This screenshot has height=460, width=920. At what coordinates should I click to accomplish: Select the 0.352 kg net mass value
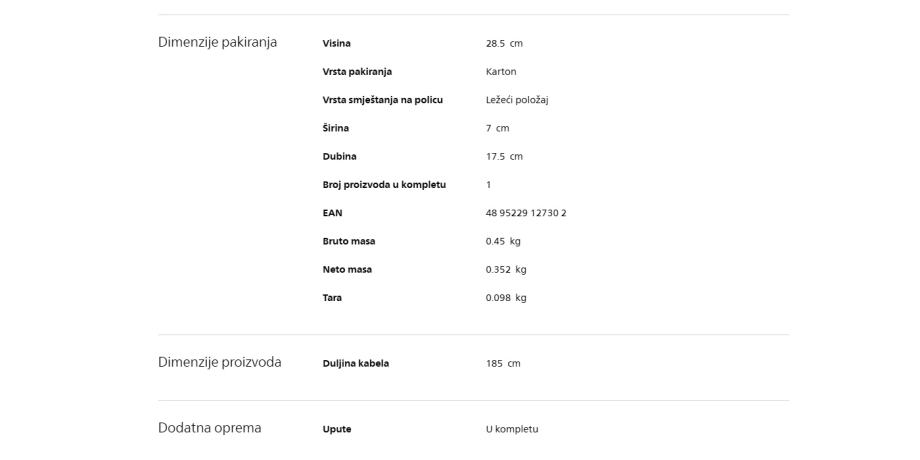tap(506, 270)
